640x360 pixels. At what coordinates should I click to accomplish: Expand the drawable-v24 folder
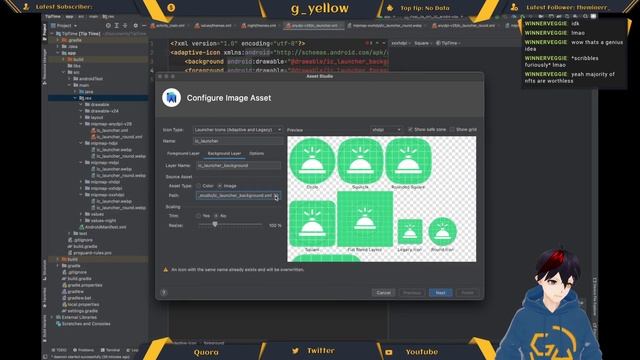tap(81, 111)
